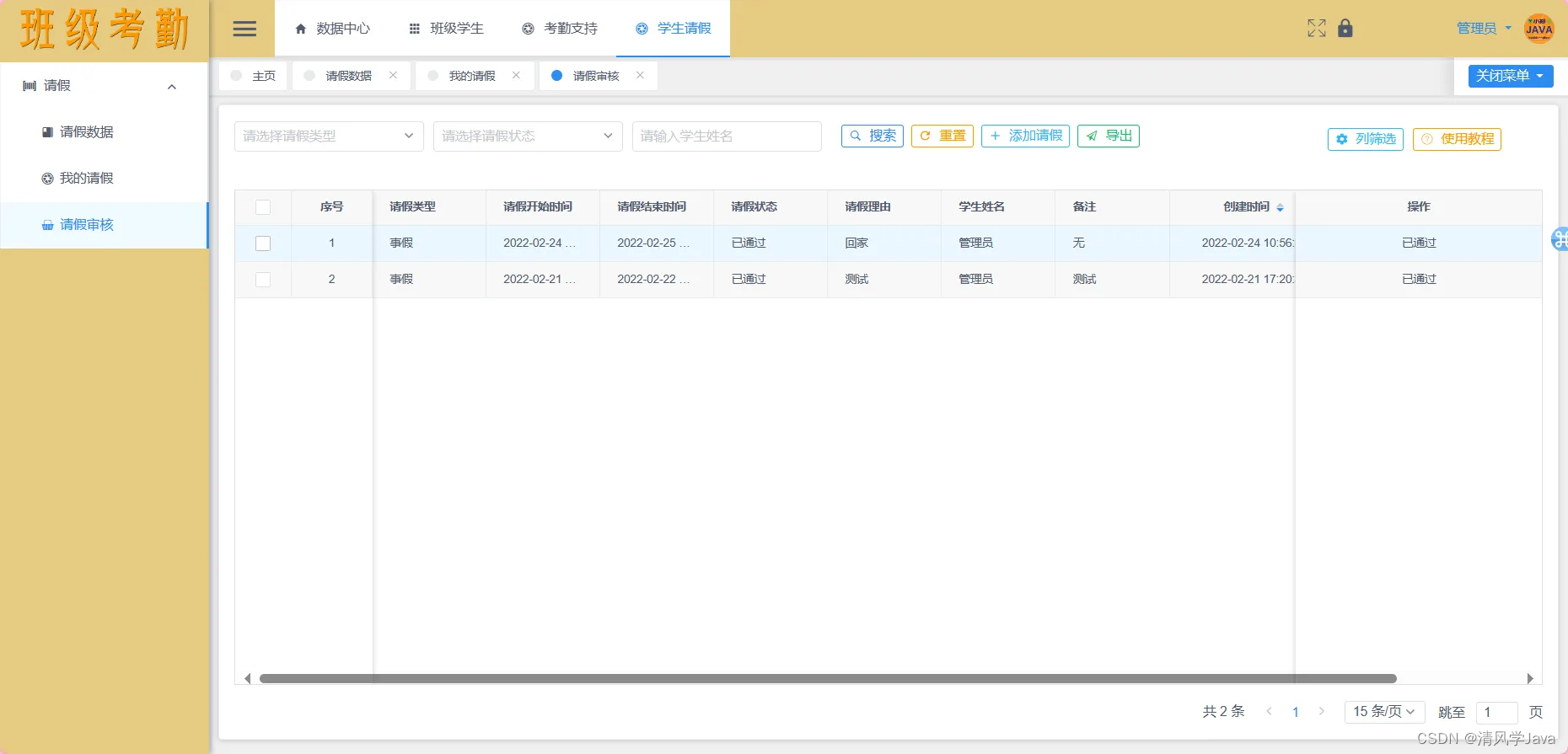This screenshot has height=754, width=1568.
Task: Open the 请选择请假状态 dropdown
Action: 528,136
